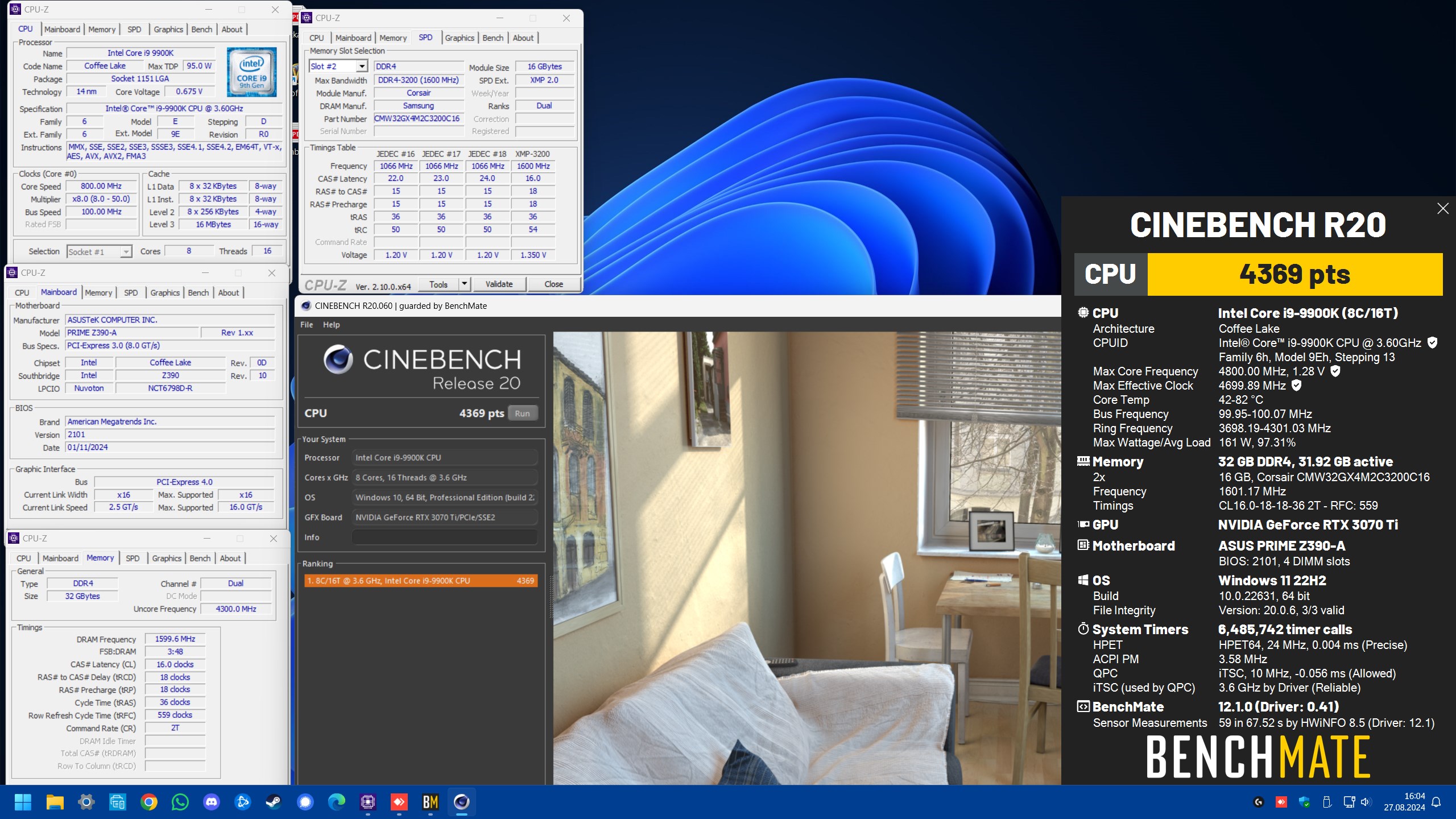Open AnyDesk tray icon

point(1281,802)
